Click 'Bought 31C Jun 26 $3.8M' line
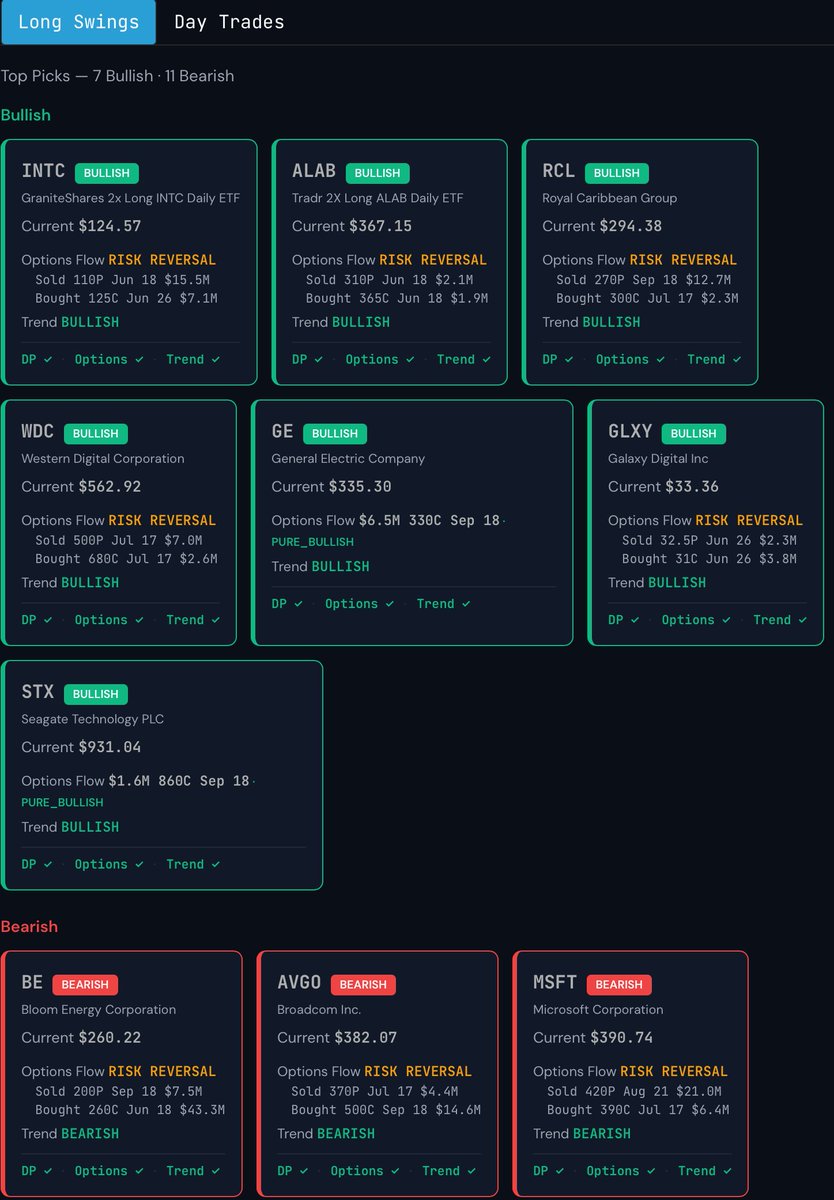The width and height of the screenshot is (834, 1200). [x=709, y=560]
